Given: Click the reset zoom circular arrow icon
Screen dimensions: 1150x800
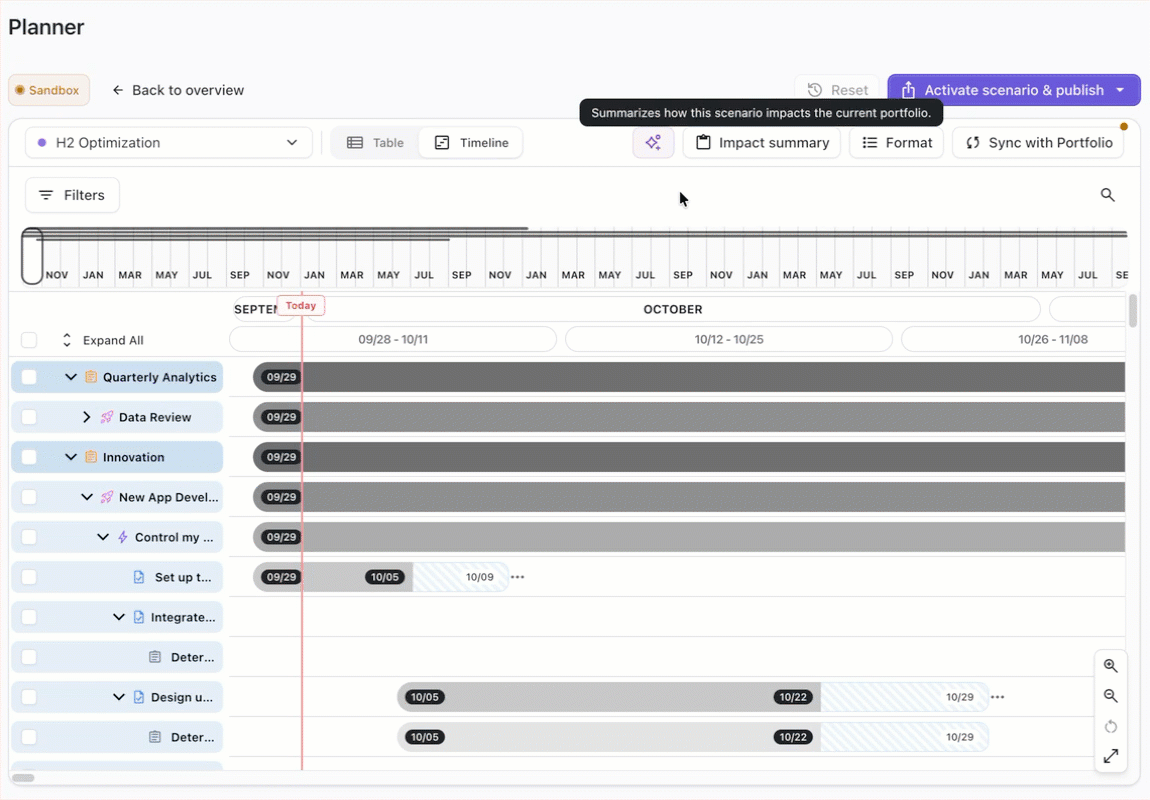Looking at the screenshot, I should [x=1110, y=726].
